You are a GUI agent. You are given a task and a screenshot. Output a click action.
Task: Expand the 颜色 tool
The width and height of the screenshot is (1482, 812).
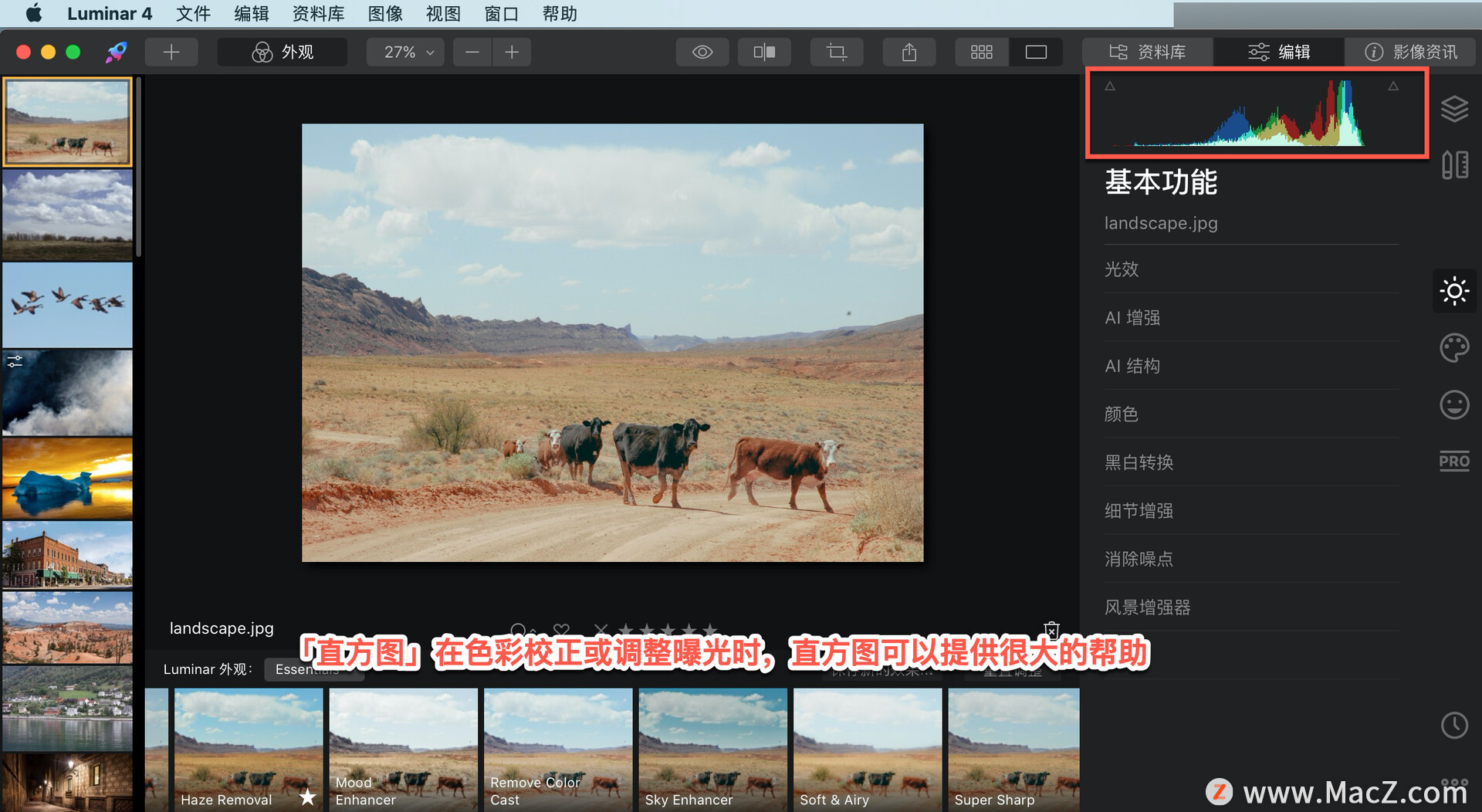(x=1251, y=414)
